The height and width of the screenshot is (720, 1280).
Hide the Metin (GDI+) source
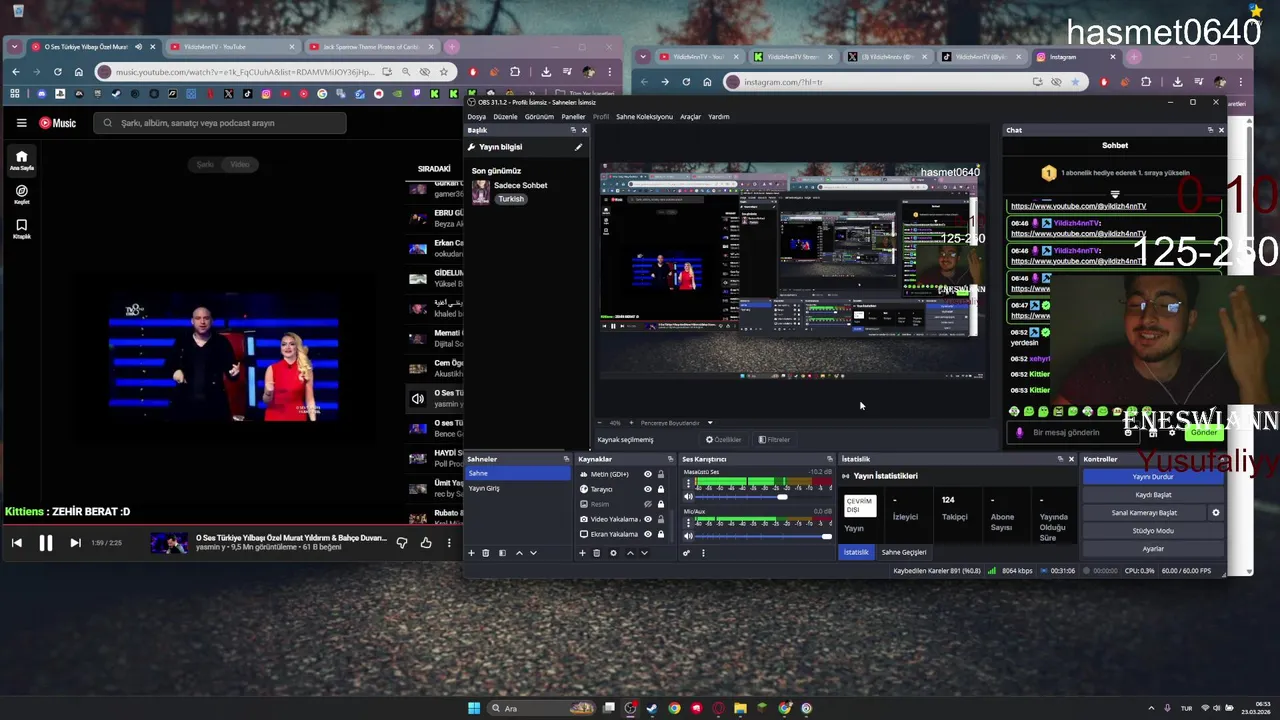point(648,474)
